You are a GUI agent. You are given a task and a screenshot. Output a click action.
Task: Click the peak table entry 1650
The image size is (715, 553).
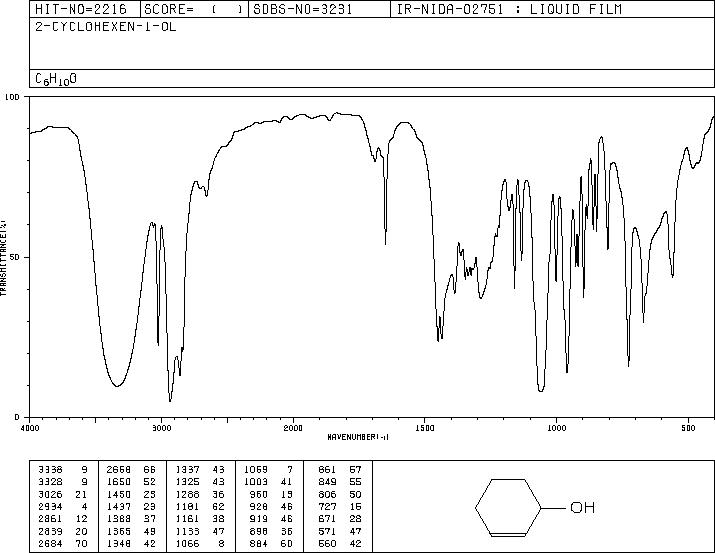pyautogui.click(x=119, y=482)
